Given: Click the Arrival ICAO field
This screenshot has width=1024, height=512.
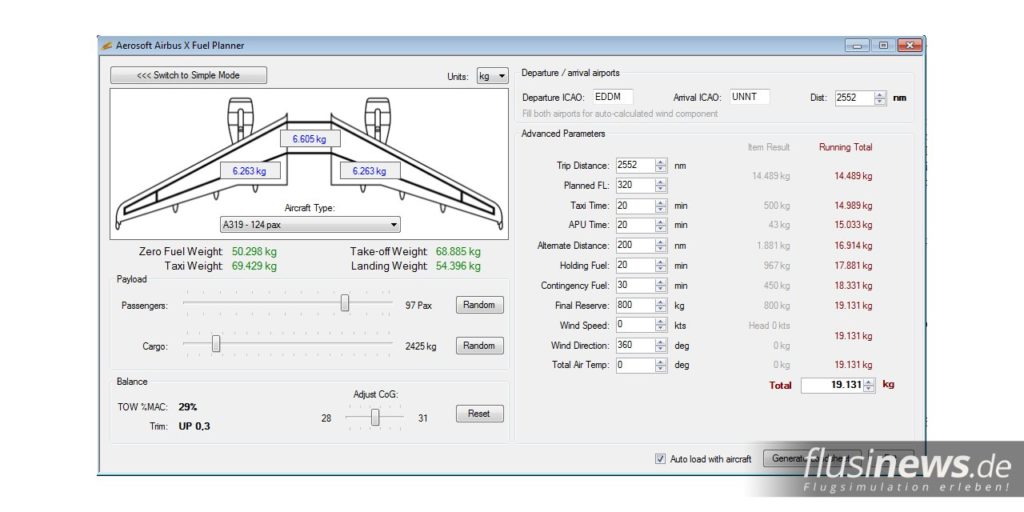Looking at the screenshot, I should 749,98.
